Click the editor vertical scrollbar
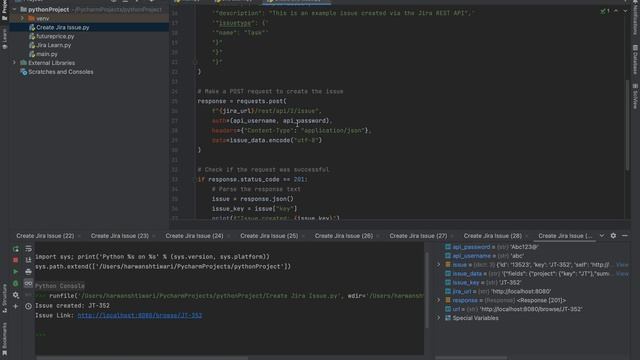This screenshot has height=360, width=640. point(627,124)
